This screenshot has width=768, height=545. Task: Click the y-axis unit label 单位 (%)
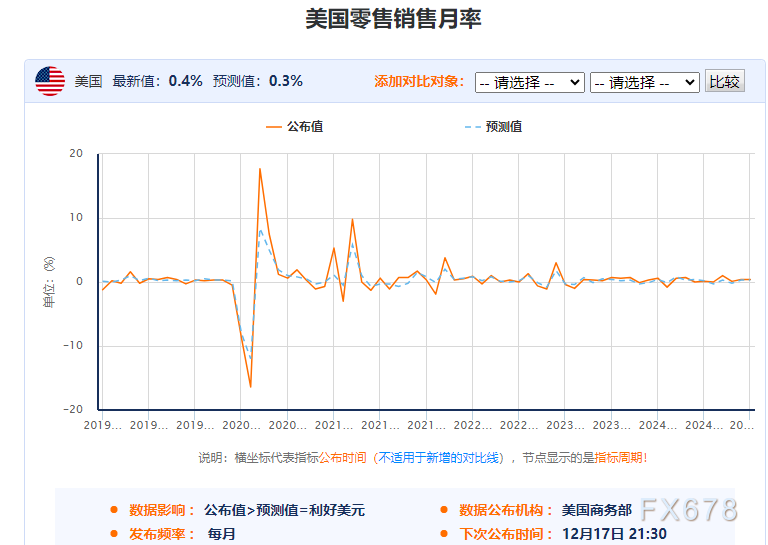(49, 282)
